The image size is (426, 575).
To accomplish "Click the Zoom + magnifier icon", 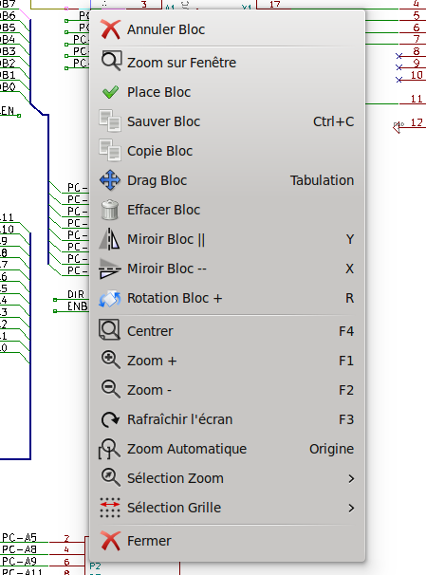I will pyautogui.click(x=110, y=360).
